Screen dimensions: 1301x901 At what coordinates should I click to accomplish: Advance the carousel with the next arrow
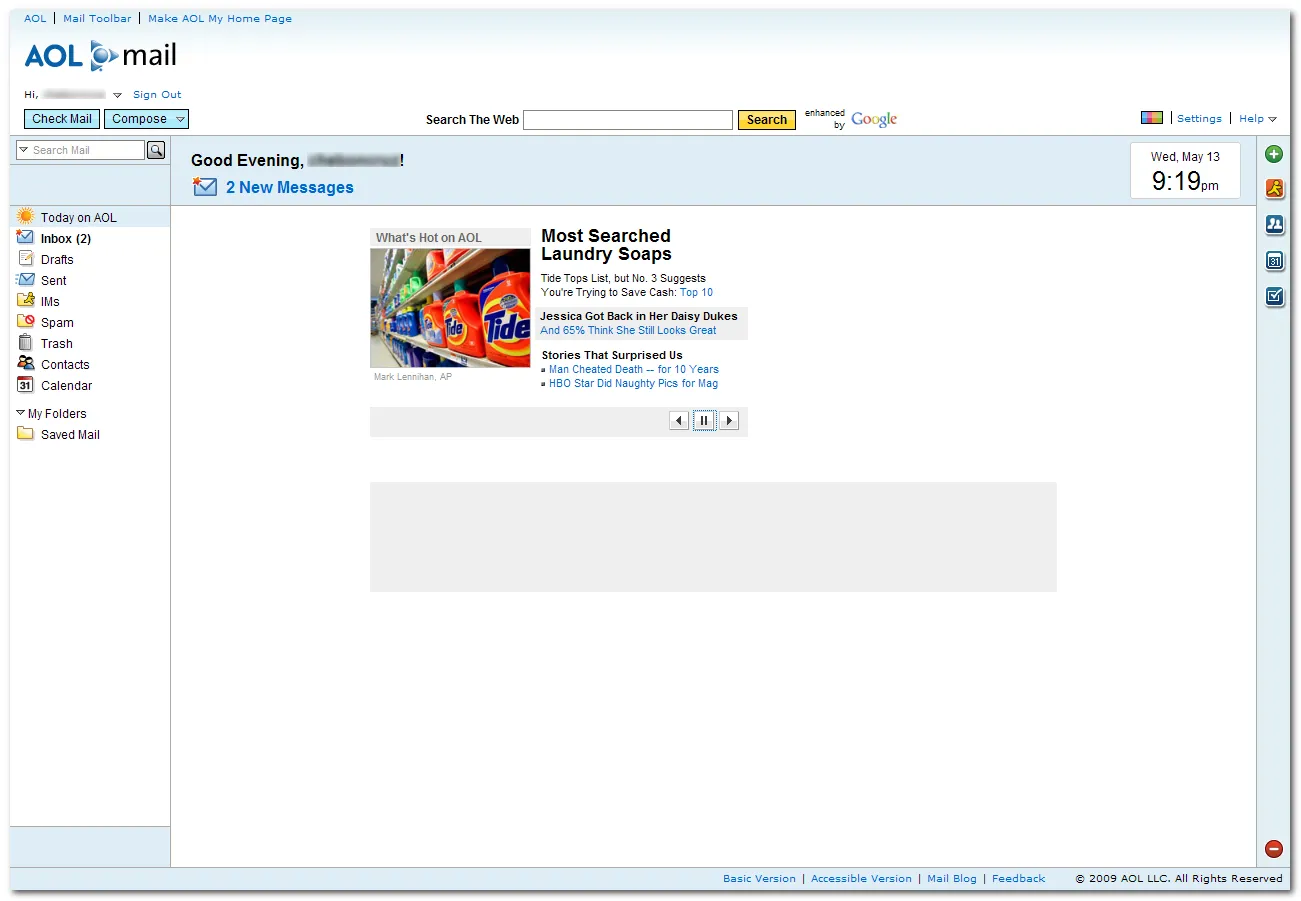[x=729, y=420]
